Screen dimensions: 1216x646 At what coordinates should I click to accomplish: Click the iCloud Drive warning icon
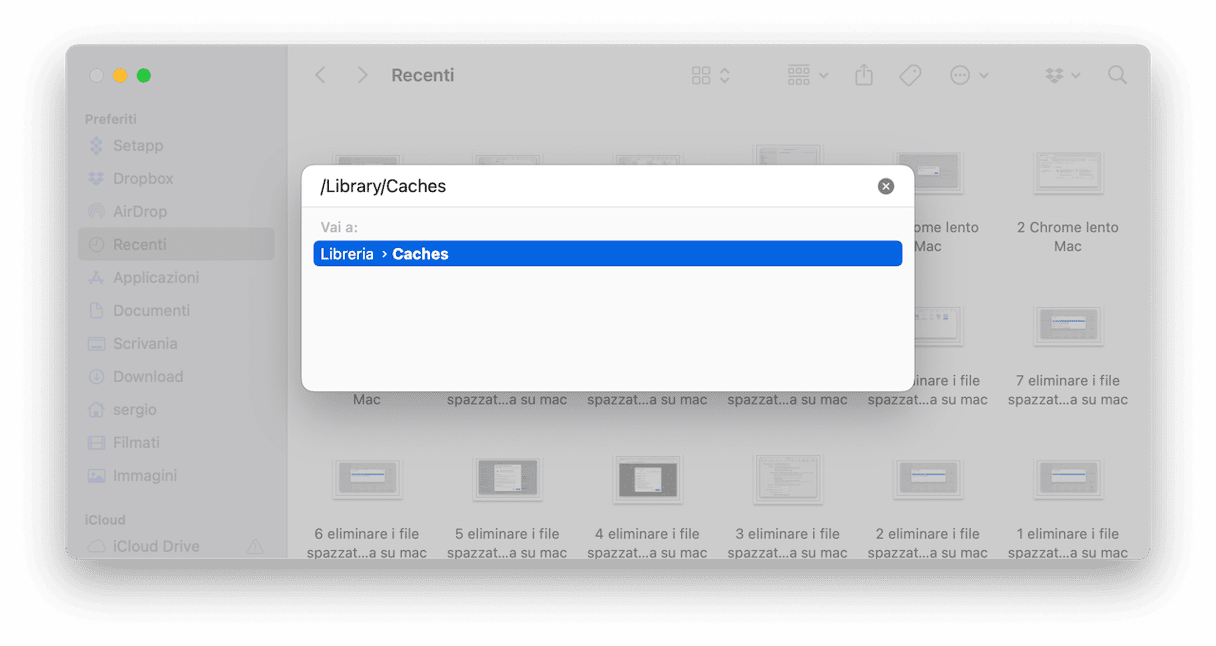pyautogui.click(x=255, y=546)
